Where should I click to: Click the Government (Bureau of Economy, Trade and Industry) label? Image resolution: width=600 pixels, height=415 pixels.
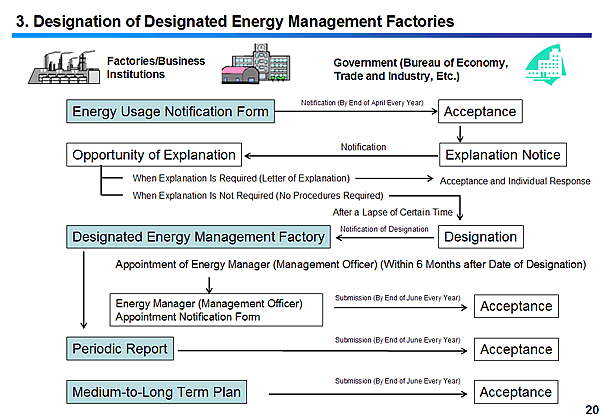point(421,69)
